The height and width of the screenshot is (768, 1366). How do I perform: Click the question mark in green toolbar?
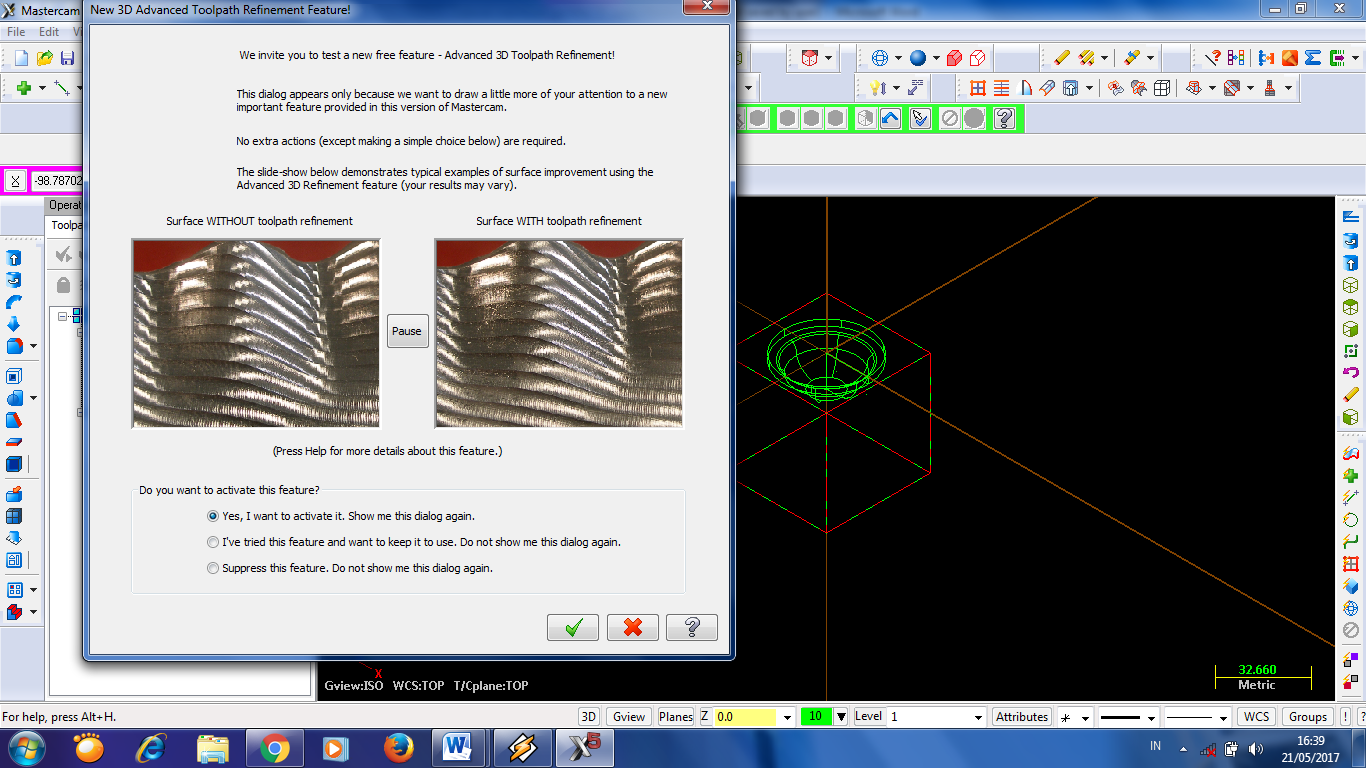coord(1005,119)
